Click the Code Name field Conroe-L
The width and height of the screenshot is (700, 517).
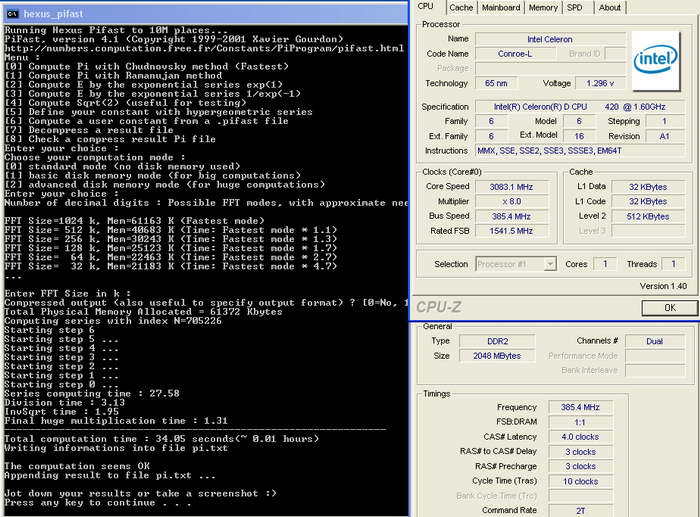[x=515, y=54]
